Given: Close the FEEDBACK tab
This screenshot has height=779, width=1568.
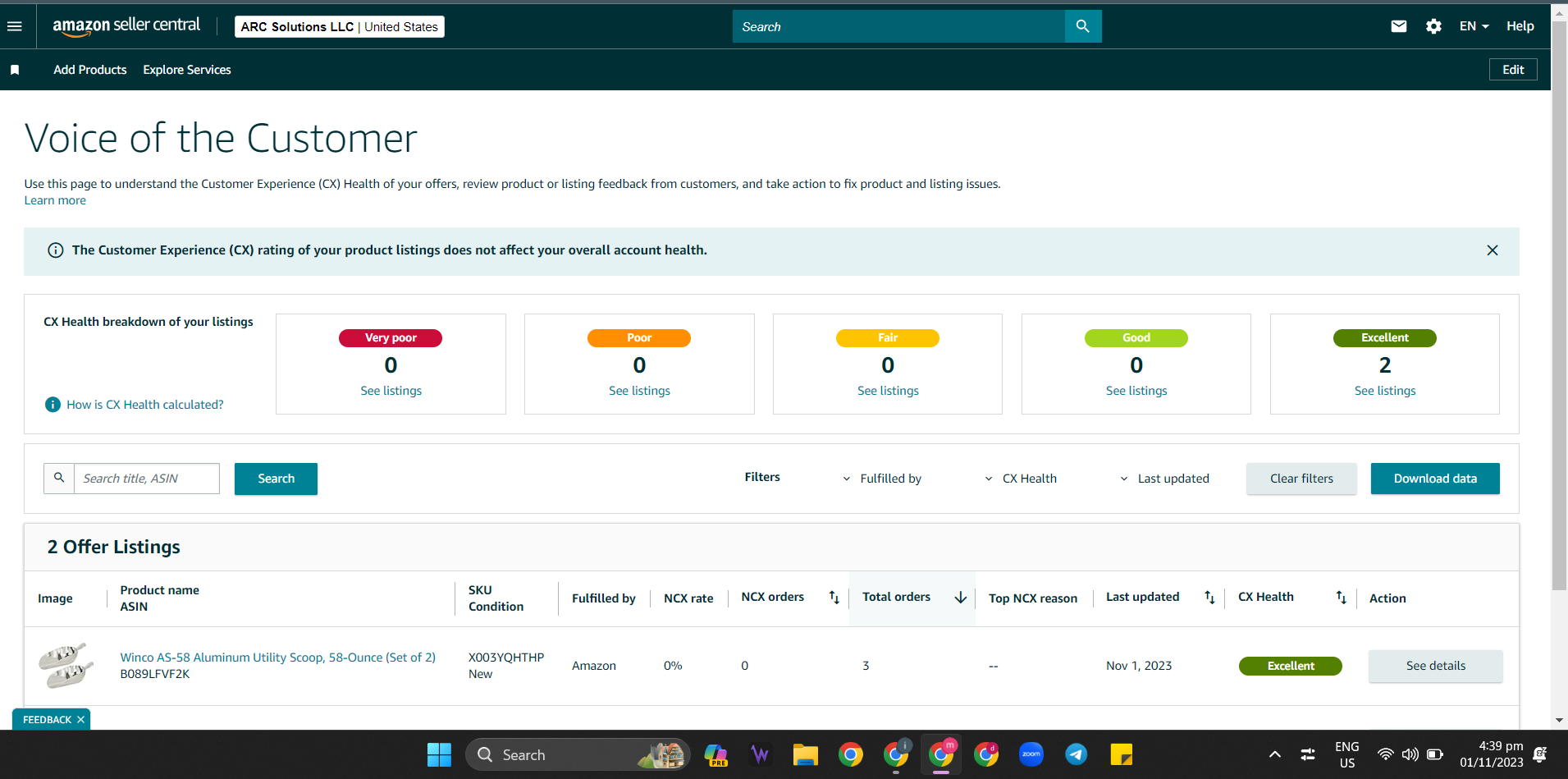Looking at the screenshot, I should click(x=80, y=720).
